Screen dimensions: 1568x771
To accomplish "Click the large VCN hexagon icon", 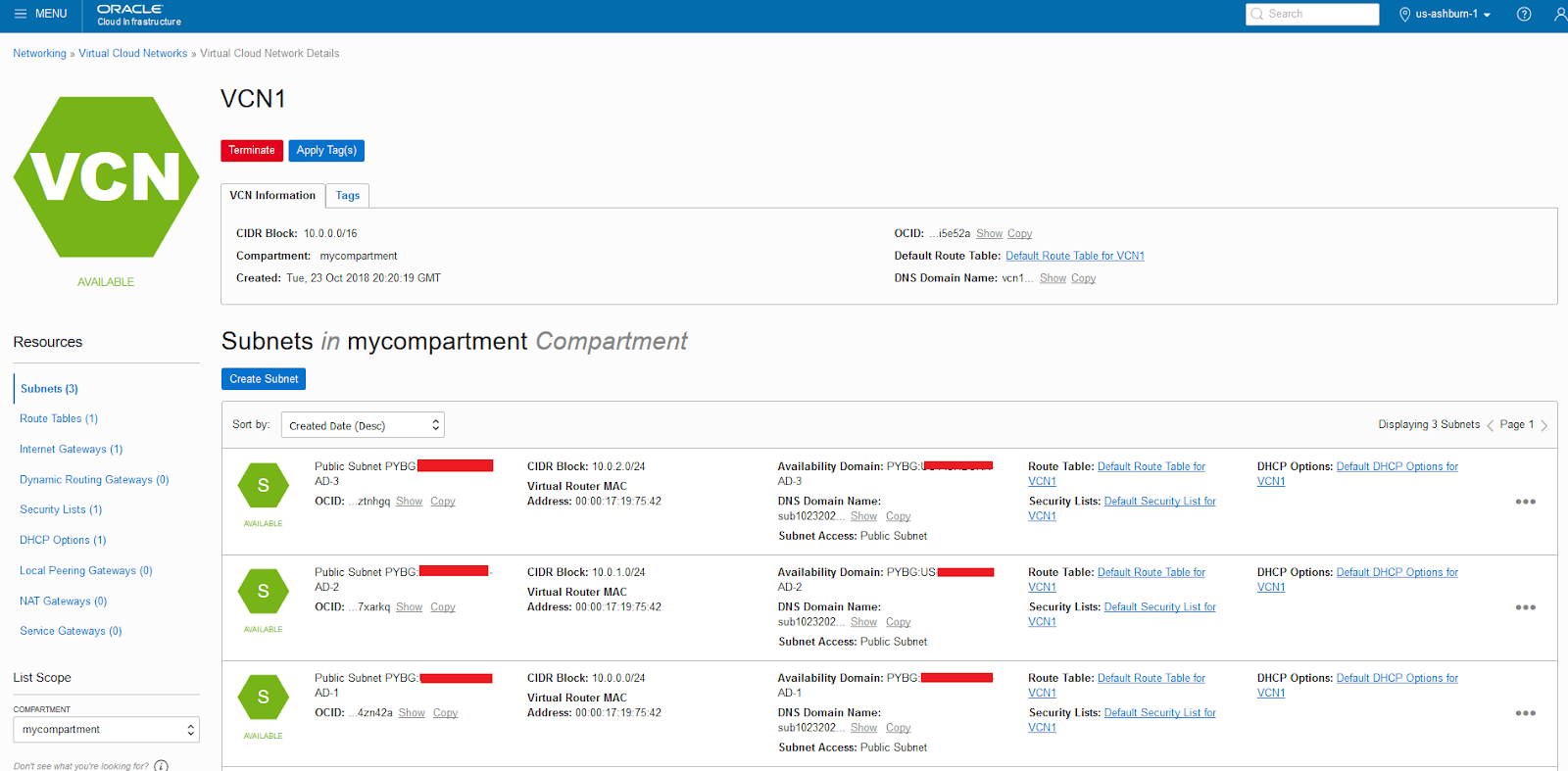I will [106, 177].
